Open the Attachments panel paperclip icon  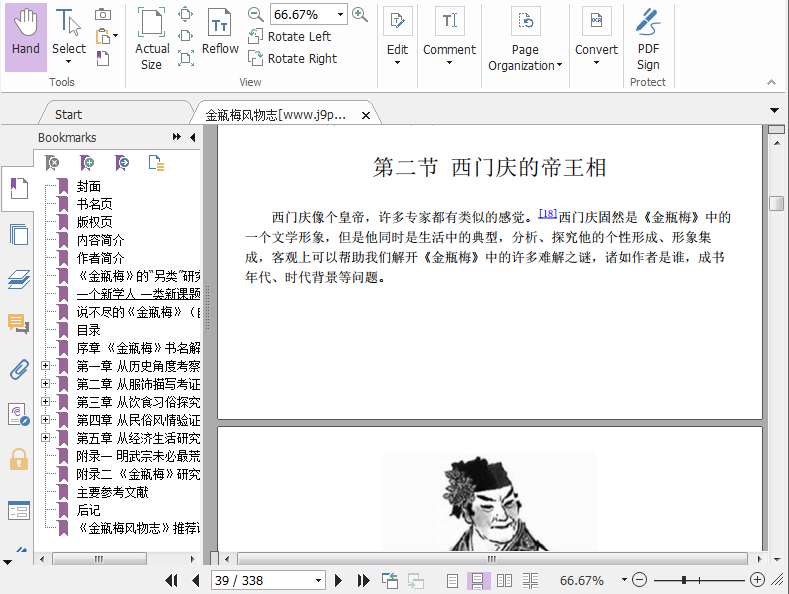[x=18, y=369]
